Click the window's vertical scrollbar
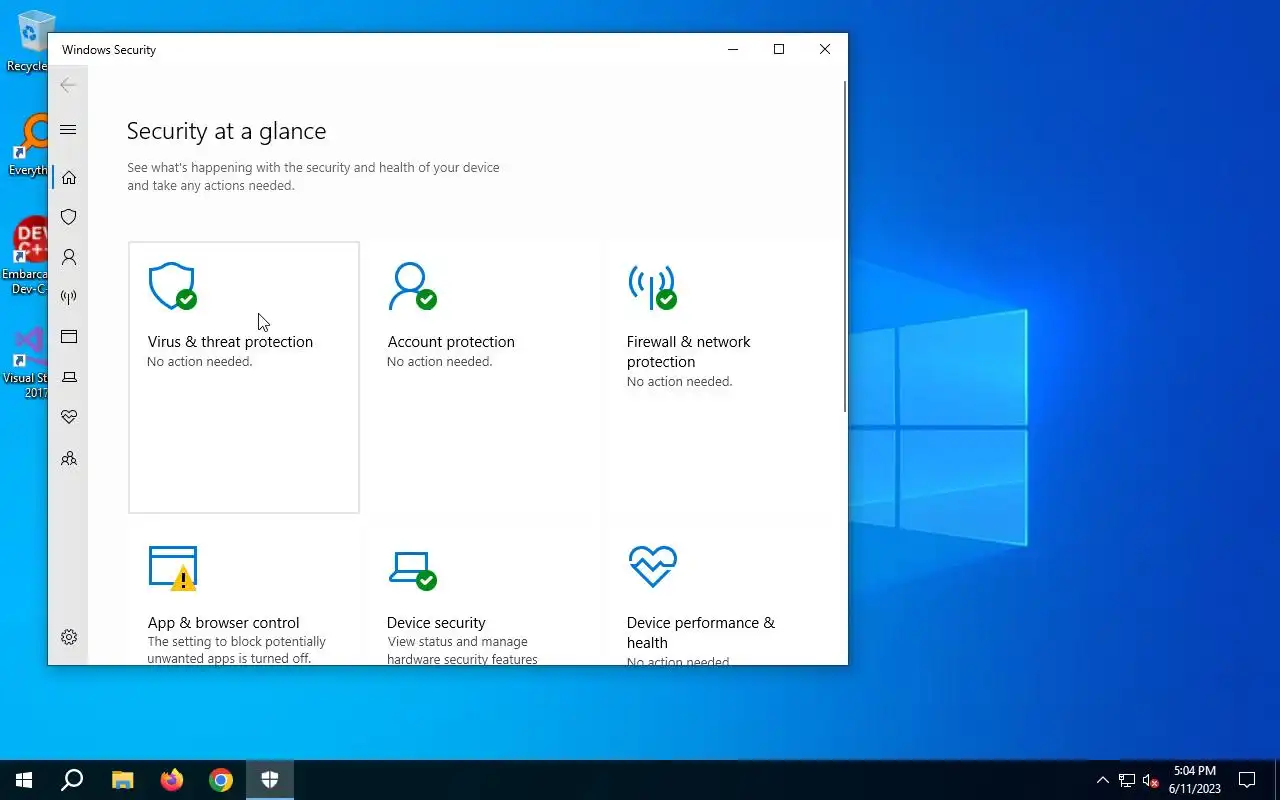 tap(845, 245)
